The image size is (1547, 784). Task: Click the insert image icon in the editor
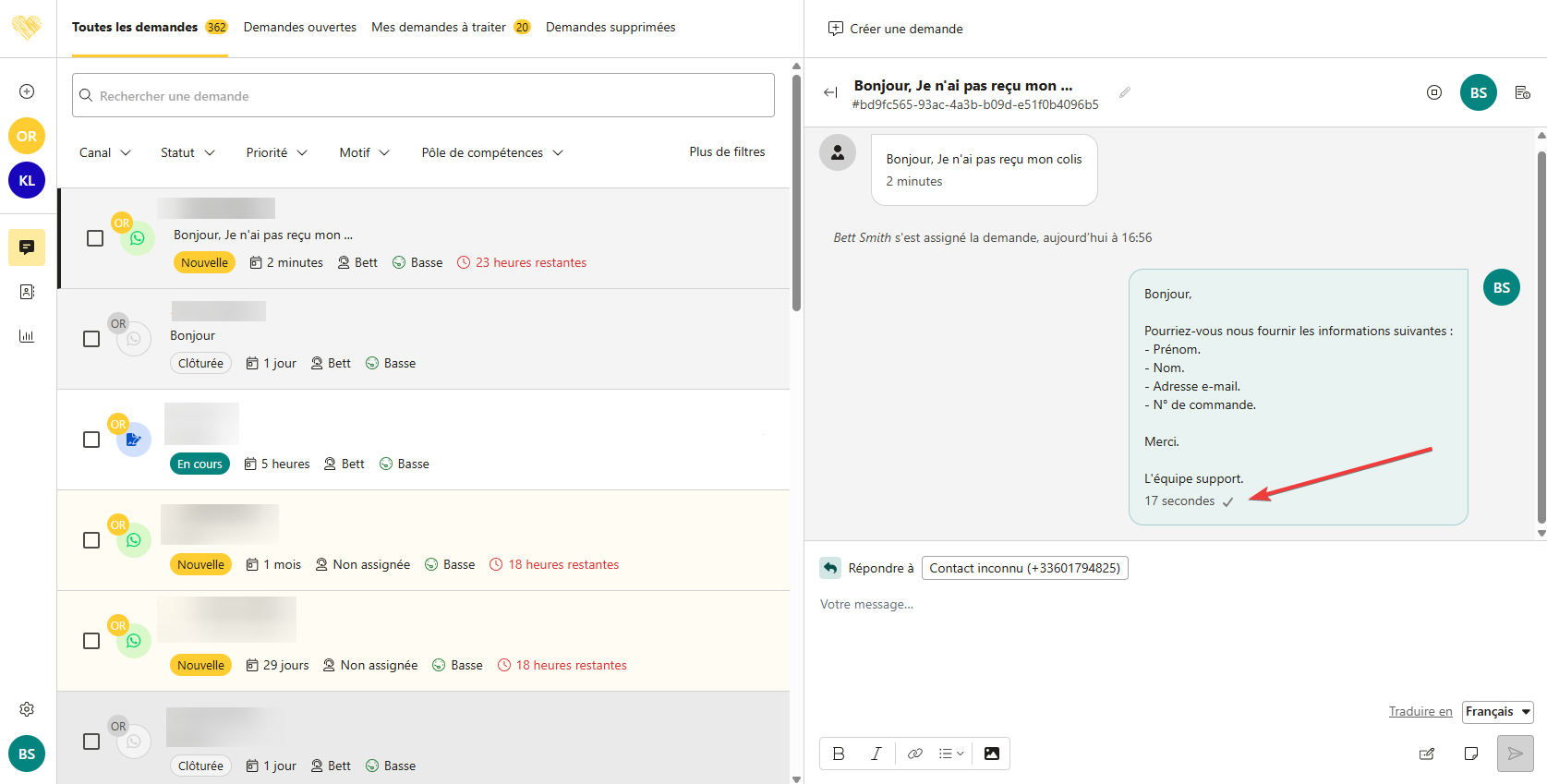tap(991, 754)
